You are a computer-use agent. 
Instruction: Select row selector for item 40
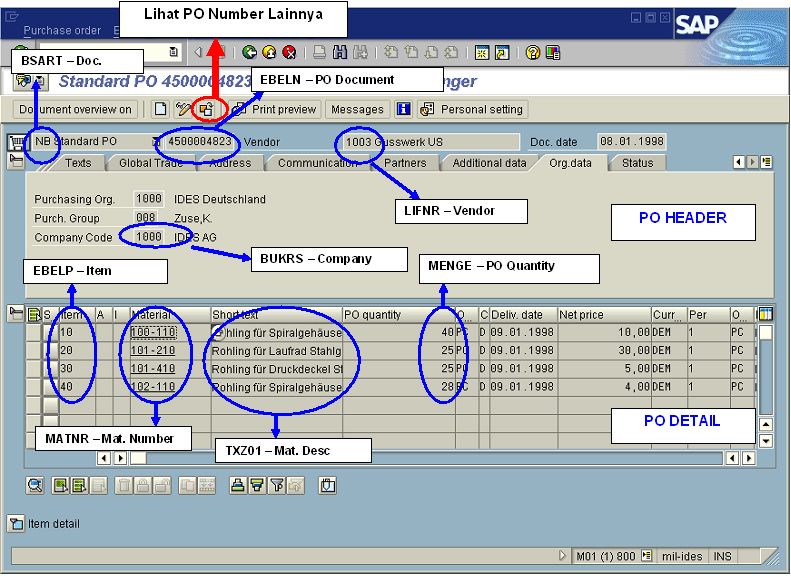33,387
